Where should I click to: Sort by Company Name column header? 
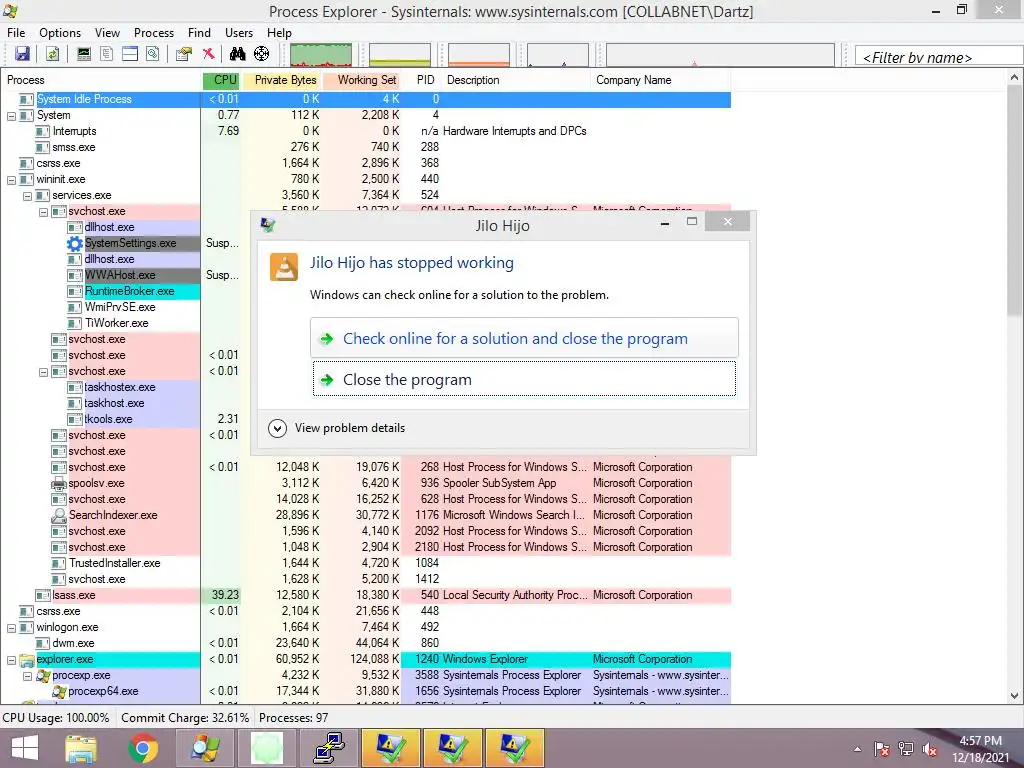pyautogui.click(x=660, y=80)
